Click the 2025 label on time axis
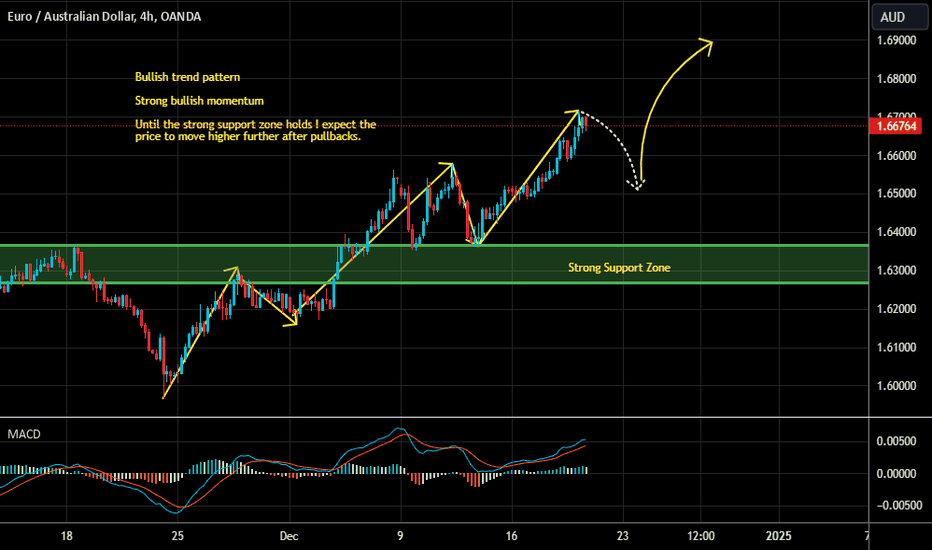Viewport: 932px width, 550px height. coord(779,536)
